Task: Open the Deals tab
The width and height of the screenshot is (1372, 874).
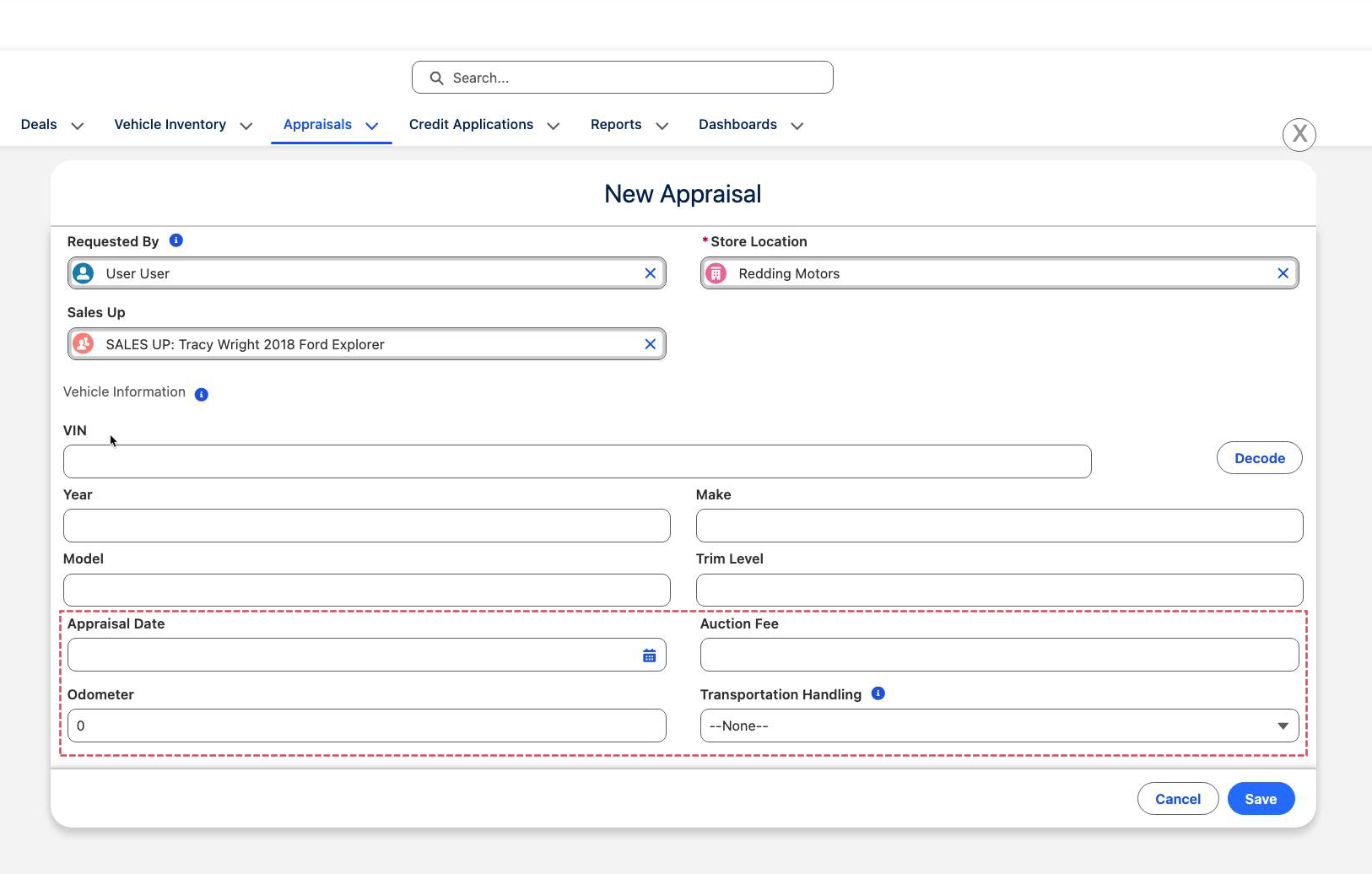Action: coord(39,124)
